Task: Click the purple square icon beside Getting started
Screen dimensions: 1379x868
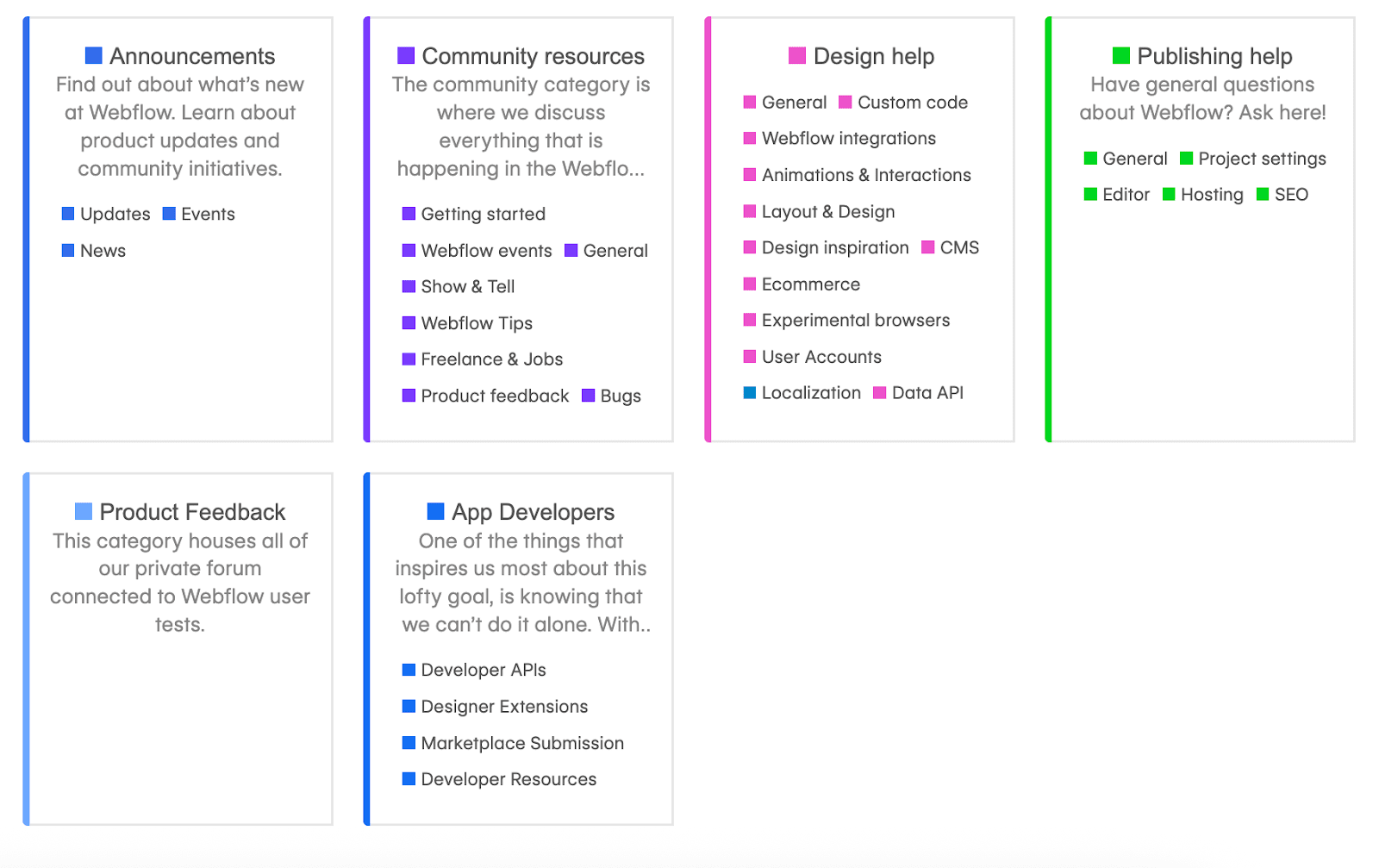Action: (x=409, y=214)
